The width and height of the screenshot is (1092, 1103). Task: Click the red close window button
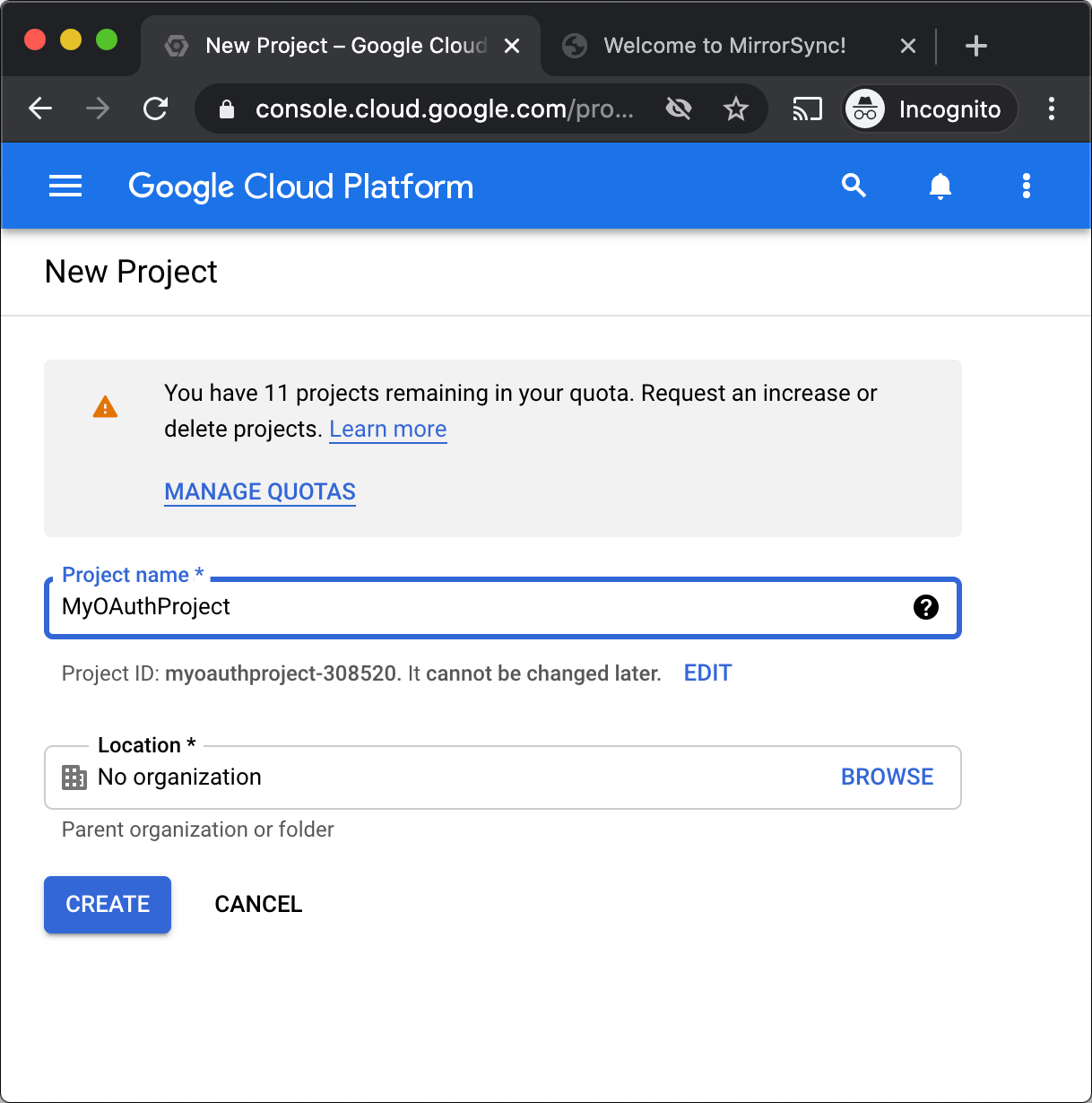(35, 39)
